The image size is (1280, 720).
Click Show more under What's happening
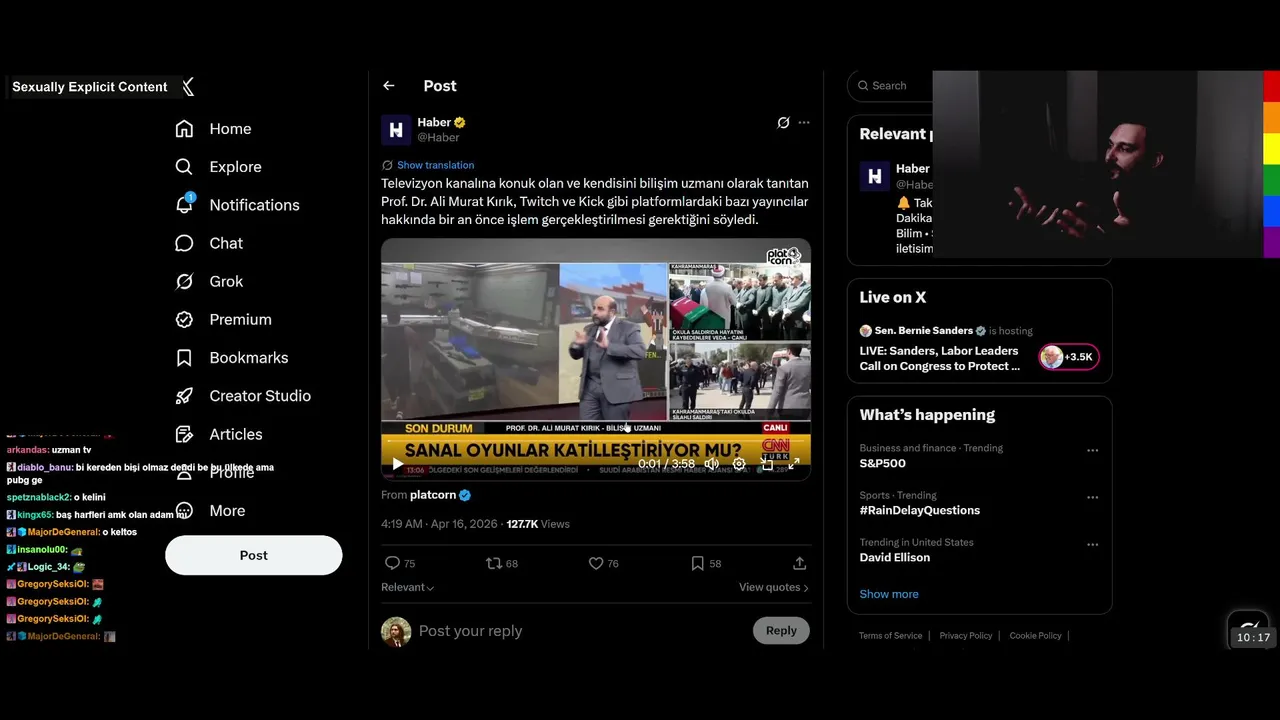click(x=888, y=594)
